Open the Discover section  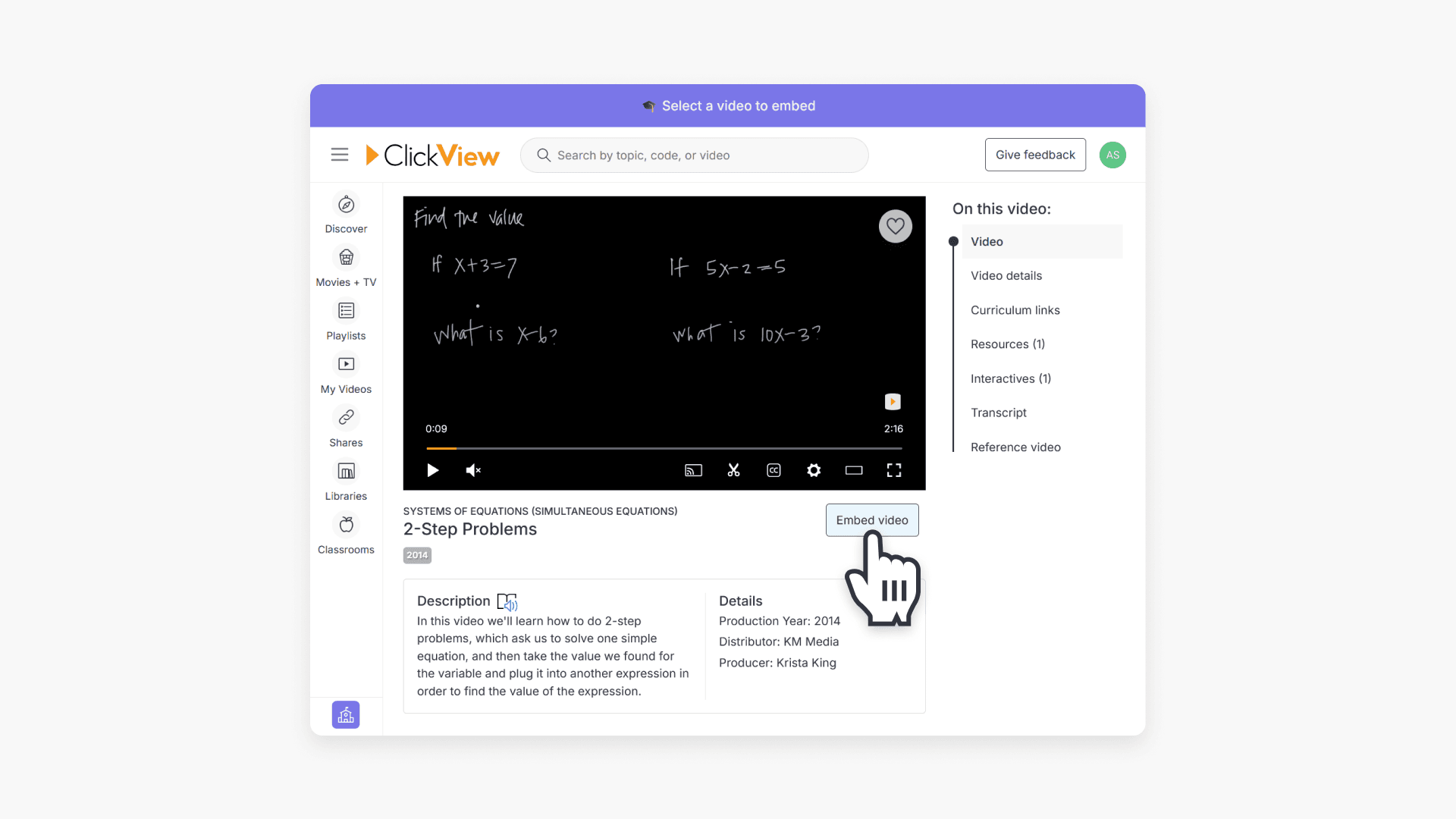click(x=346, y=214)
